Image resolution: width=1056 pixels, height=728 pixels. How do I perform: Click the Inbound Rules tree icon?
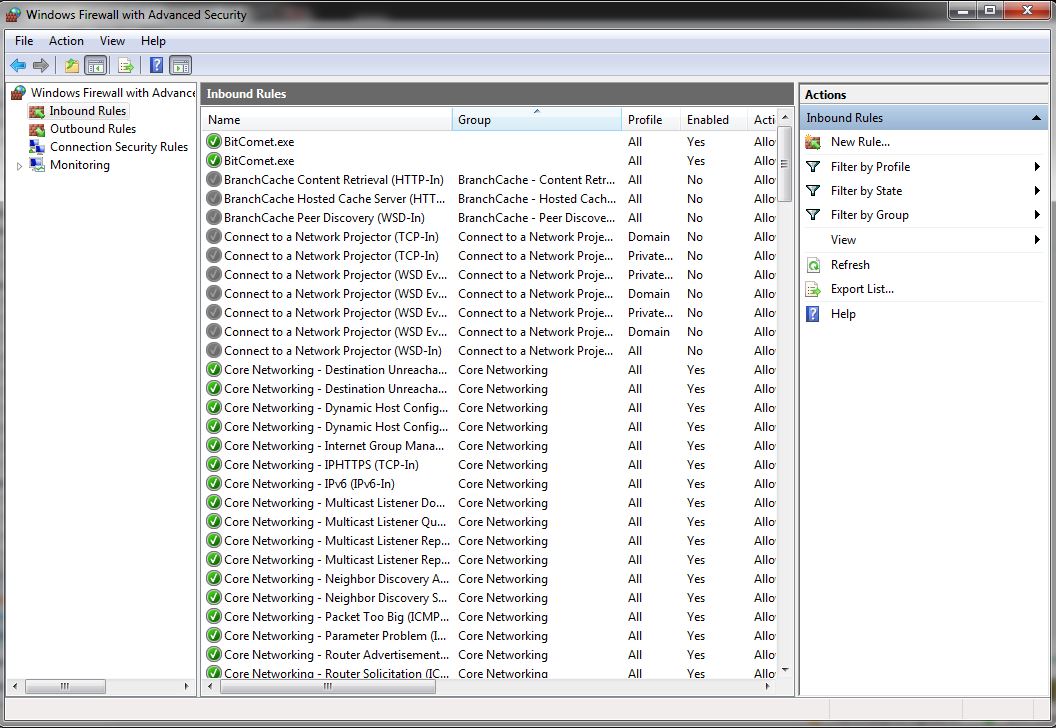(36, 111)
